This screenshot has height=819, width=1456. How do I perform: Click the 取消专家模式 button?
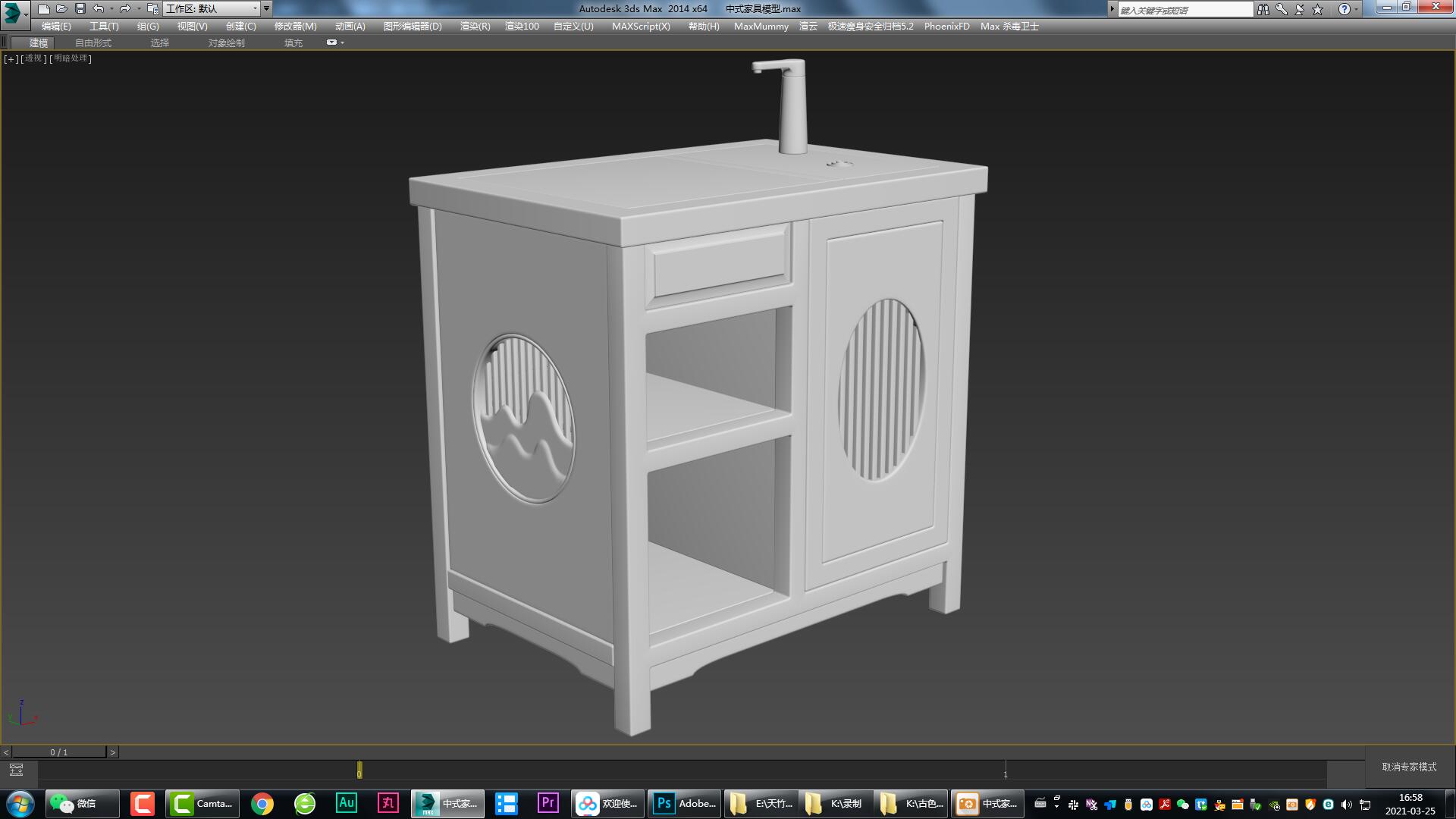coord(1409,767)
